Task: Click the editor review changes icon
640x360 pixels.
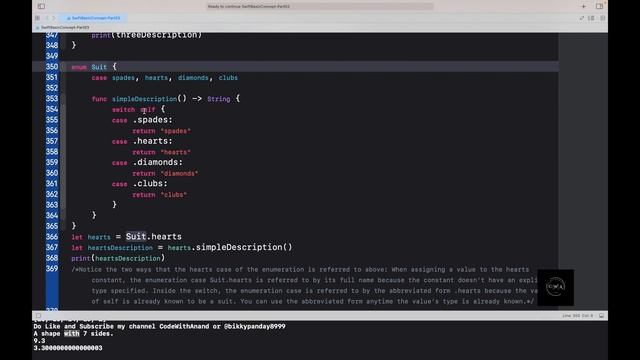Action: pos(581,18)
